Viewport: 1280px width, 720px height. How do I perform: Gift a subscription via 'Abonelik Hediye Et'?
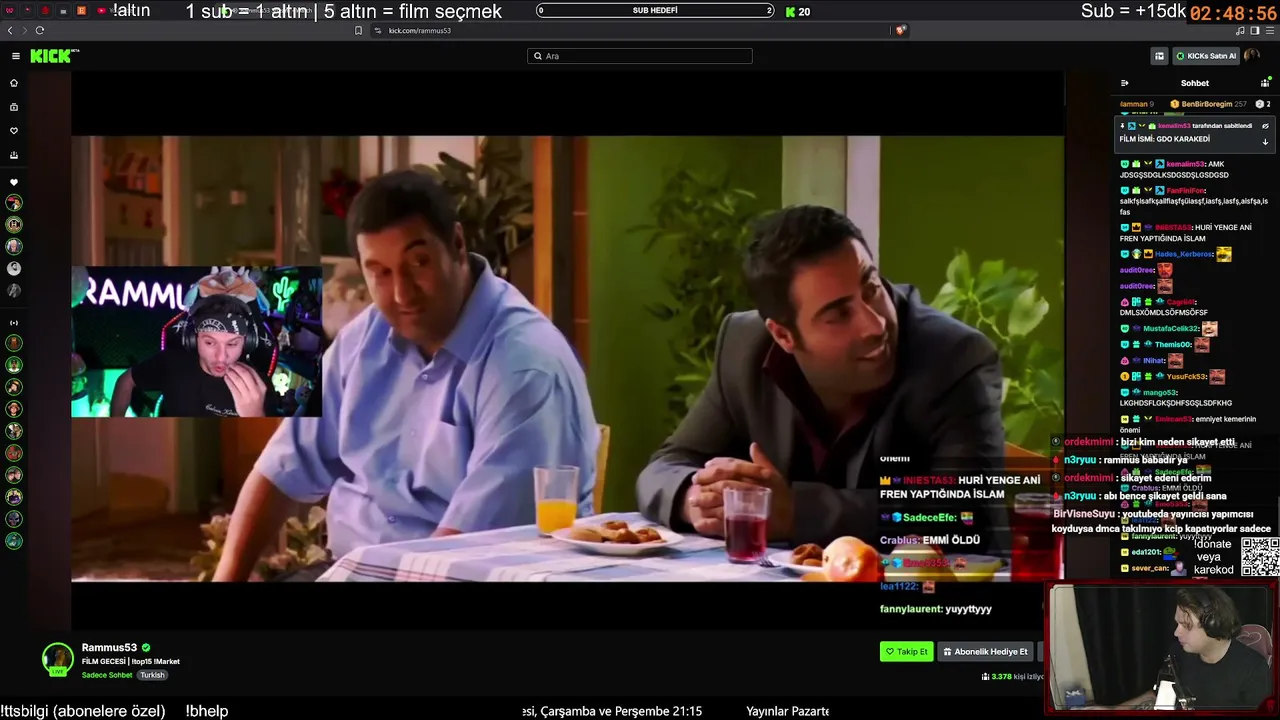(986, 652)
